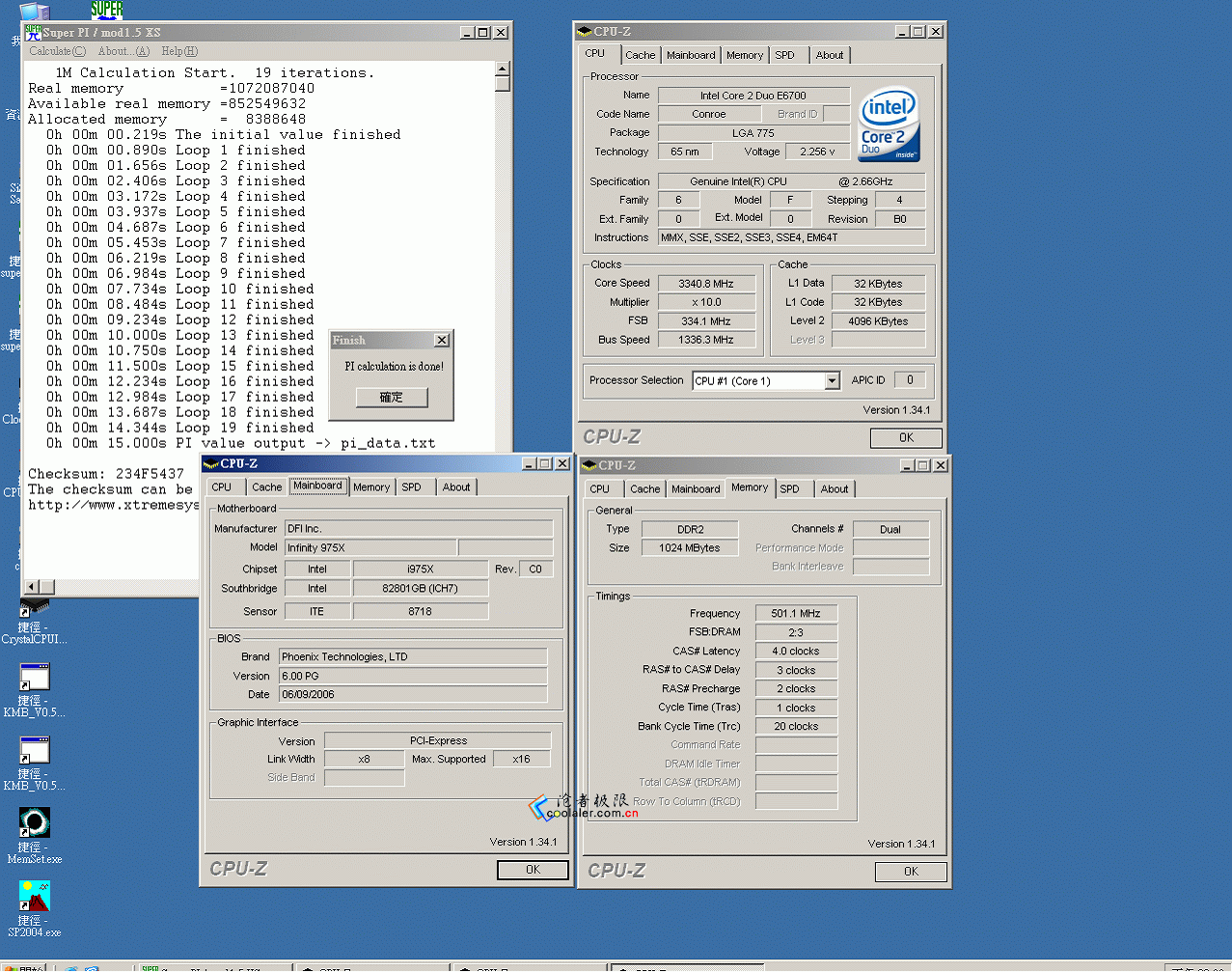This screenshot has width=1232, height=972.
Task: Switch to Cache tab in the Mainboard CPU-Z window
Action: pos(267,487)
